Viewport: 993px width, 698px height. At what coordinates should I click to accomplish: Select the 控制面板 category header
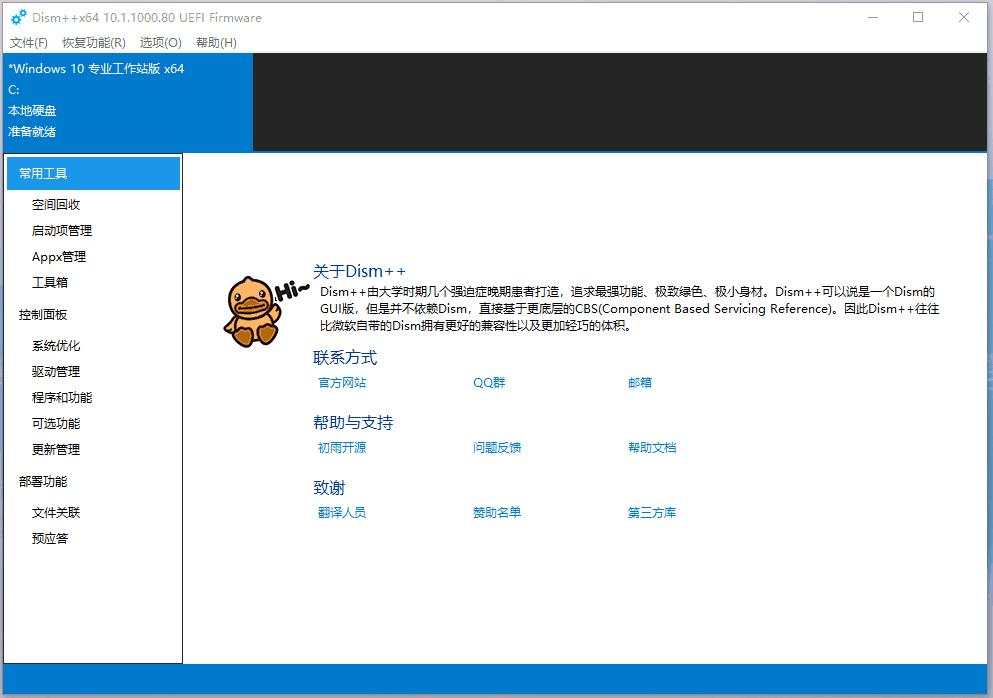click(43, 315)
